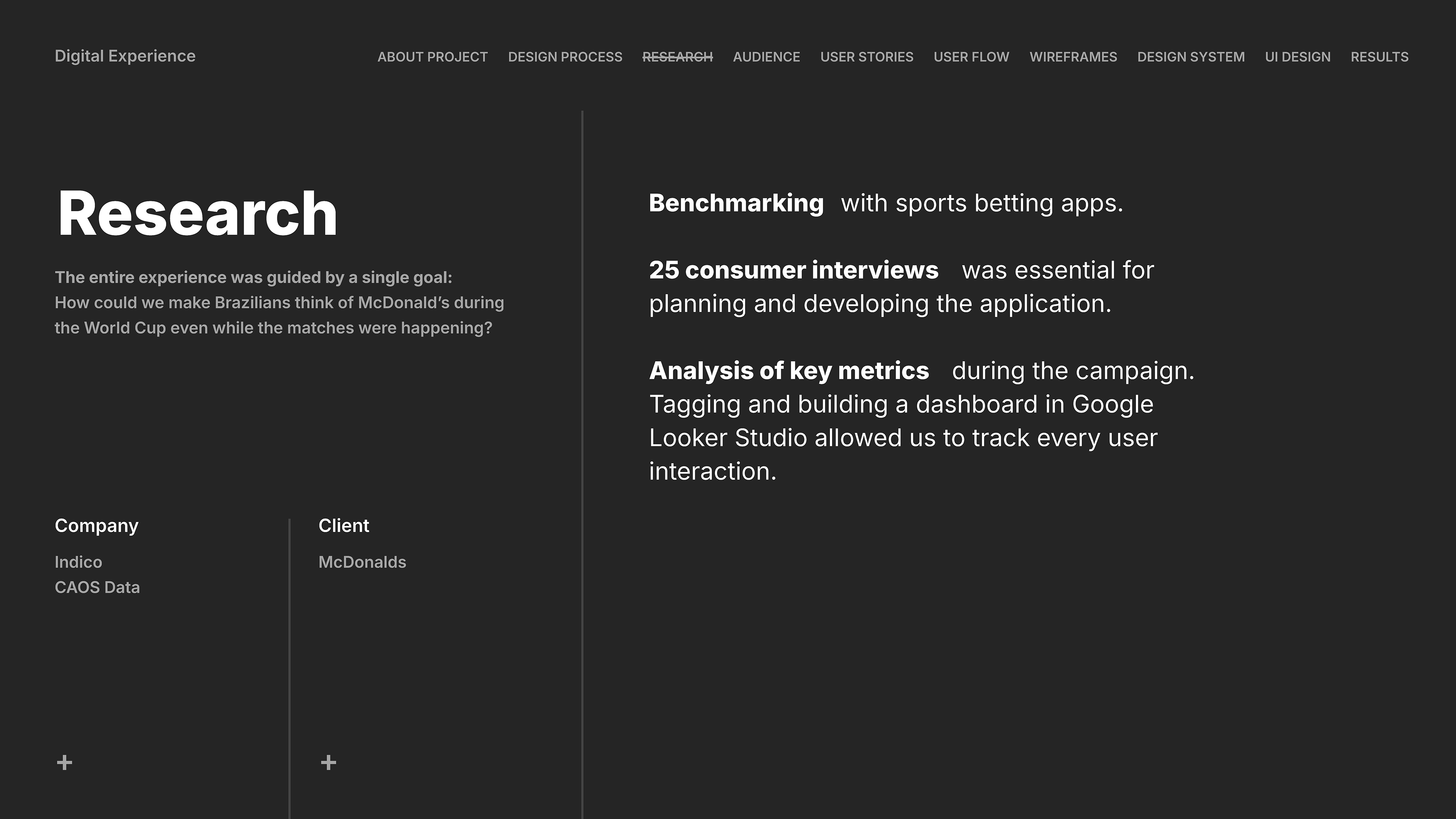Go to Design Process section
The width and height of the screenshot is (1456, 819).
click(x=565, y=56)
